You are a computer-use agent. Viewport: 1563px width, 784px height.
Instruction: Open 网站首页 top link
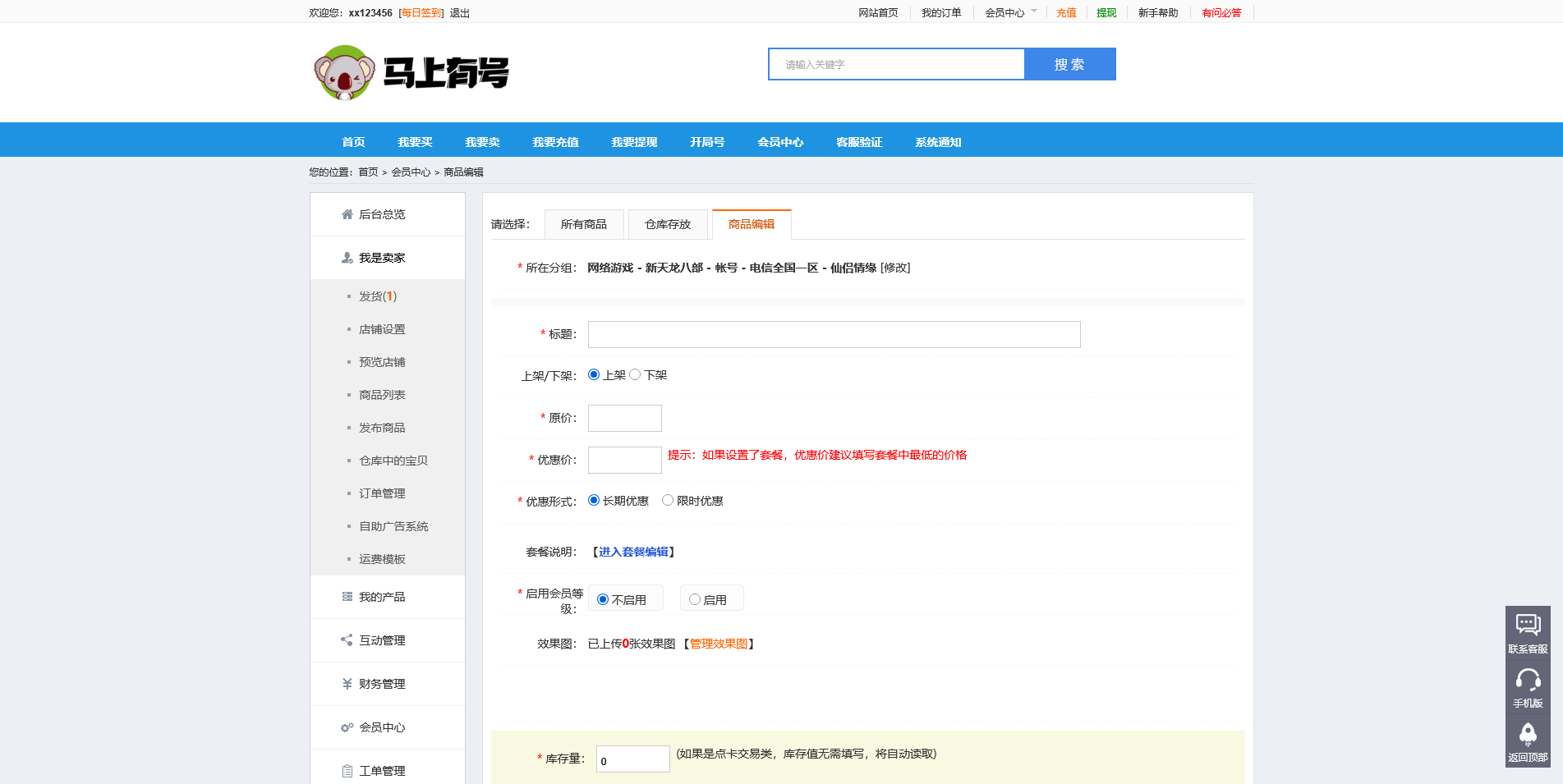[878, 13]
